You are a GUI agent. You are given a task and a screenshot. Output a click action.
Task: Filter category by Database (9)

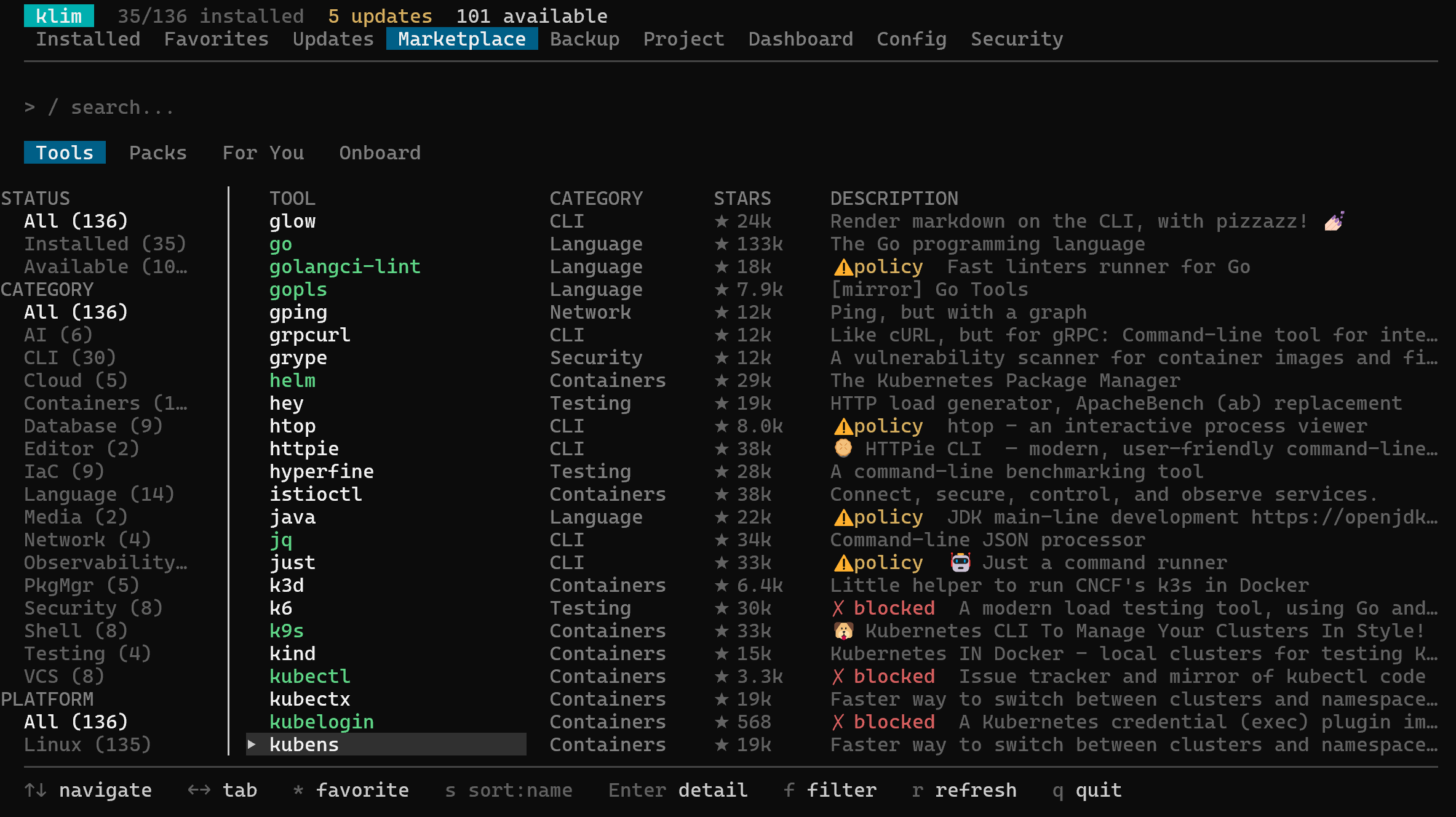pyautogui.click(x=93, y=426)
